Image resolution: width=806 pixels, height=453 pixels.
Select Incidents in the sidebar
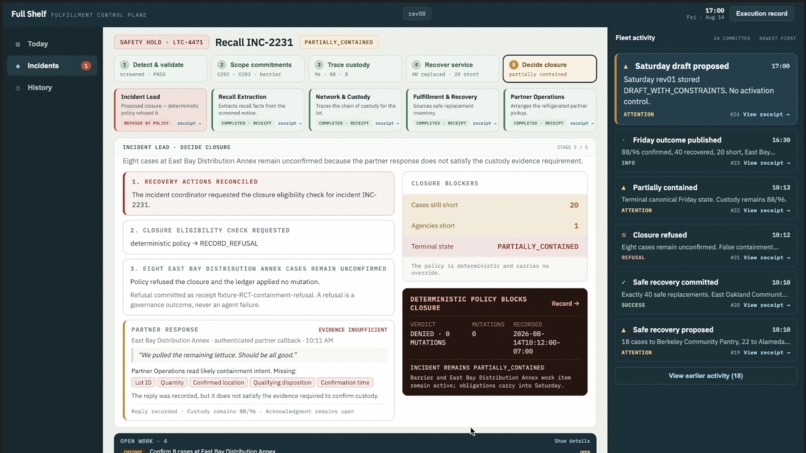tap(52, 66)
